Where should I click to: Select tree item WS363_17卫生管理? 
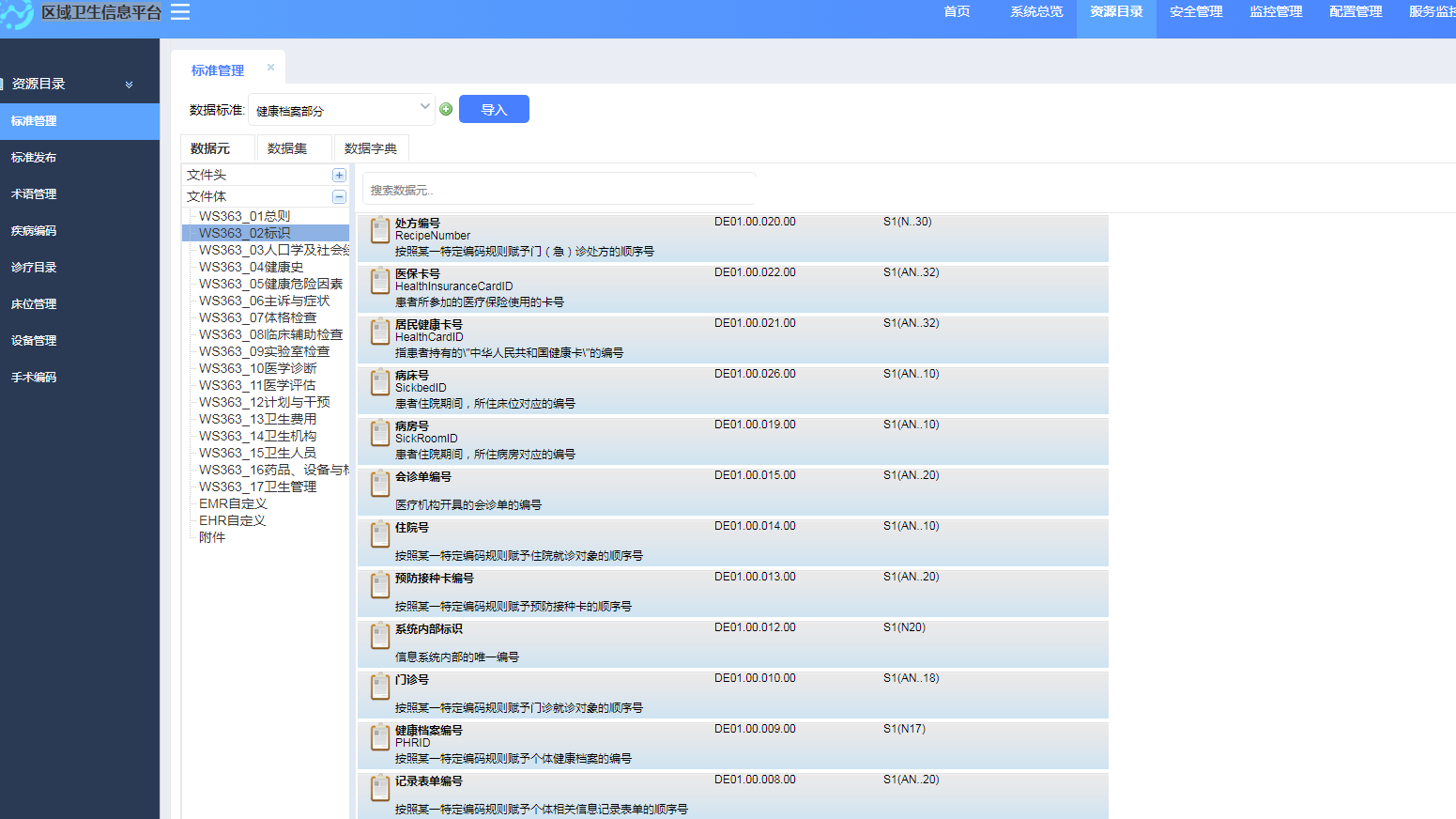point(257,487)
